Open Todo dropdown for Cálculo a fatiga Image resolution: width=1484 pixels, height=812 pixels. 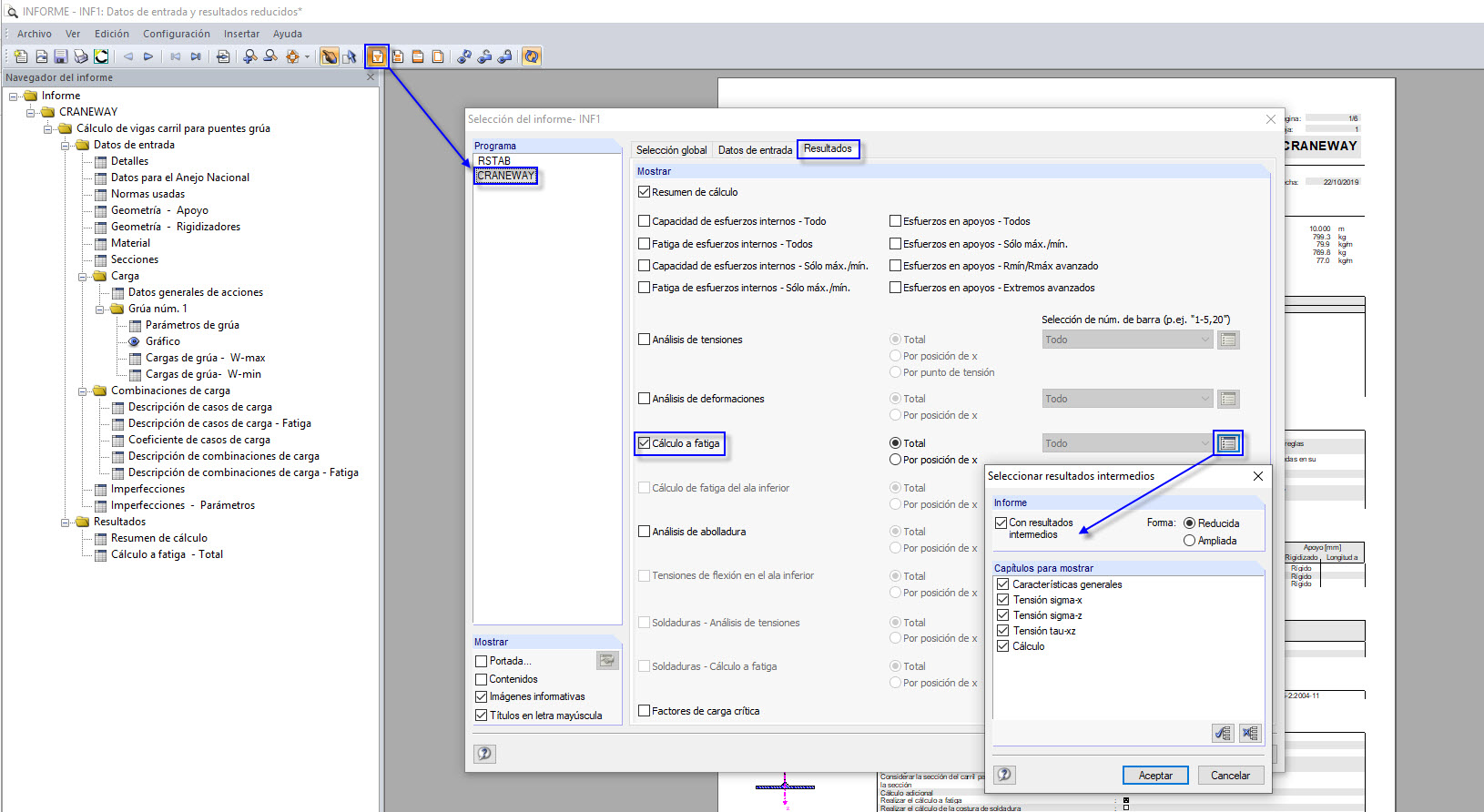click(x=1127, y=443)
